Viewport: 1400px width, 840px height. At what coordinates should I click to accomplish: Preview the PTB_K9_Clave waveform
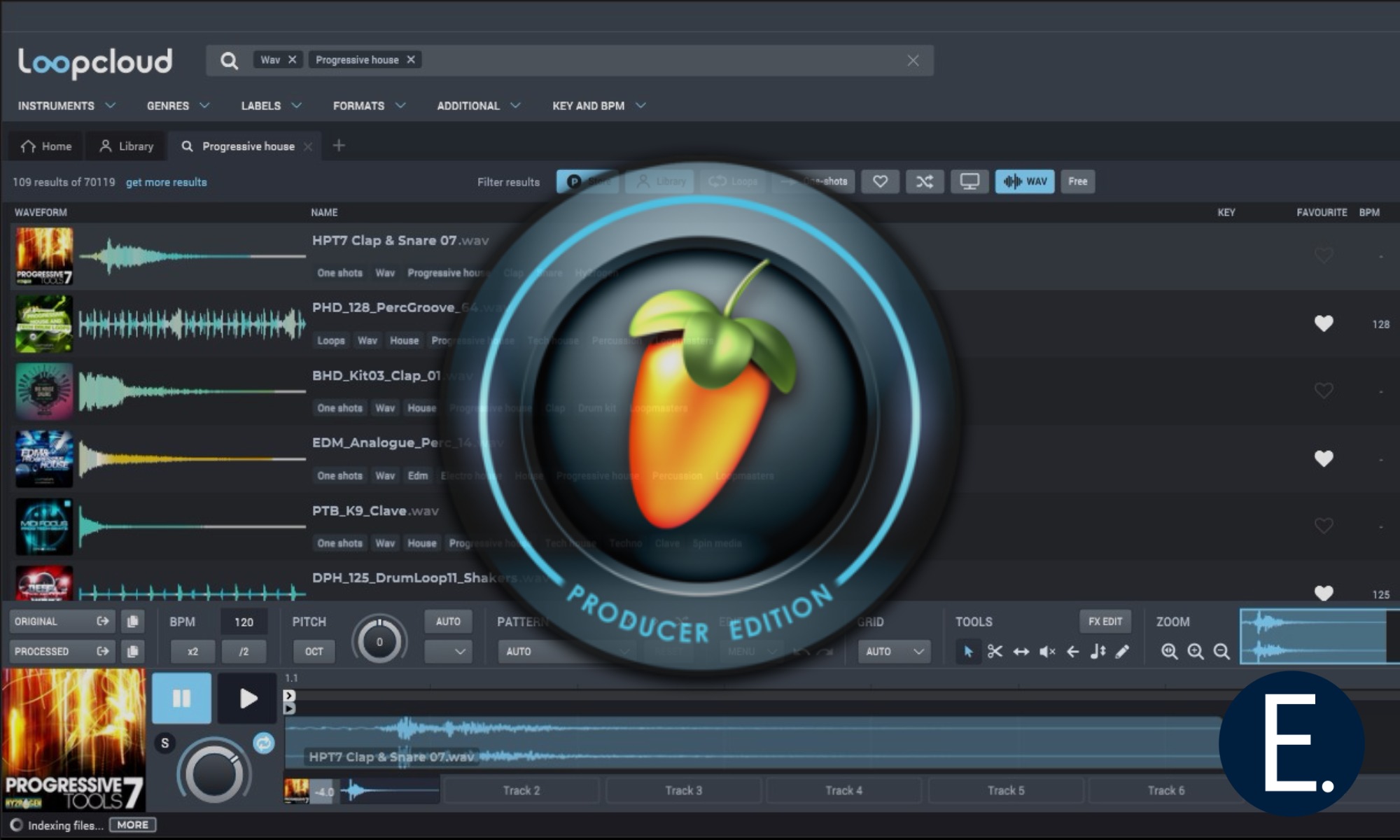[192, 526]
